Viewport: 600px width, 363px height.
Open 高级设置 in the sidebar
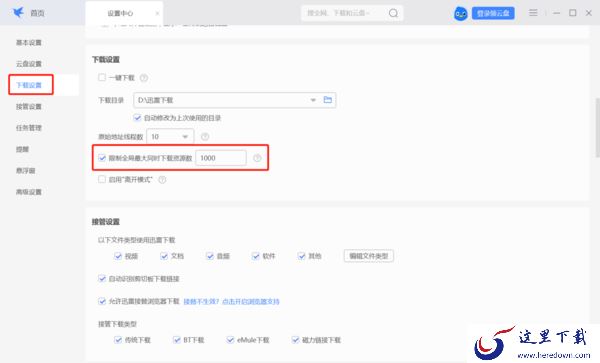(29, 192)
